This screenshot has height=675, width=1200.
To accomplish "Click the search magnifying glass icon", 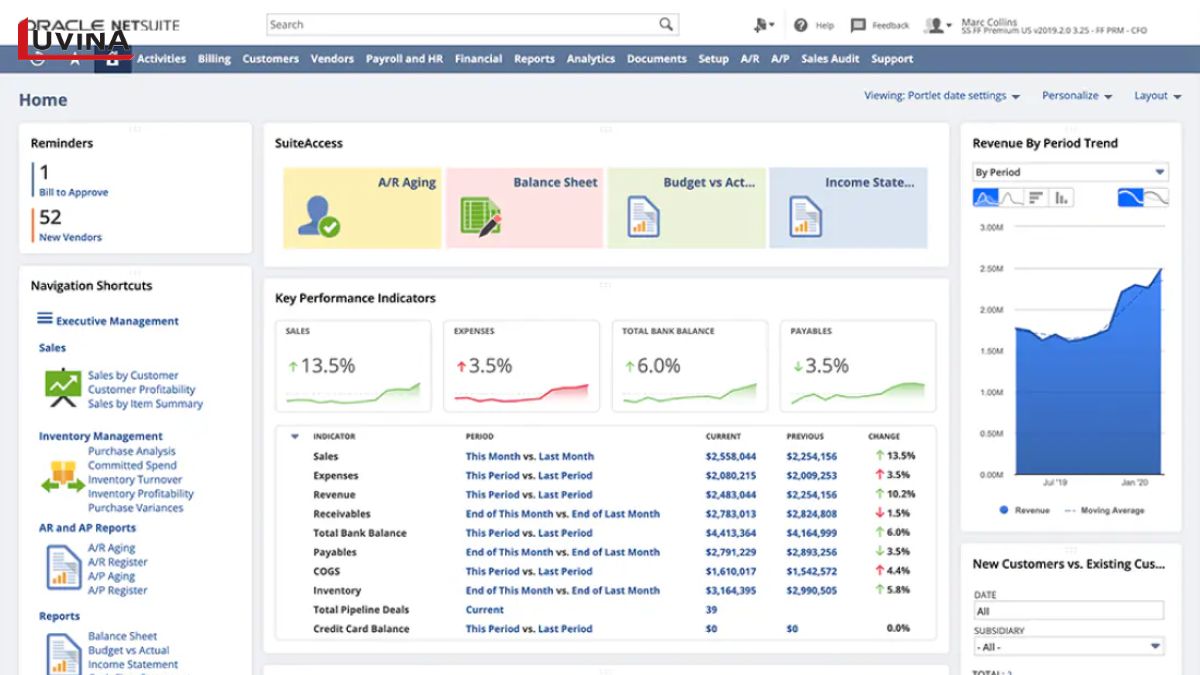I will [666, 25].
